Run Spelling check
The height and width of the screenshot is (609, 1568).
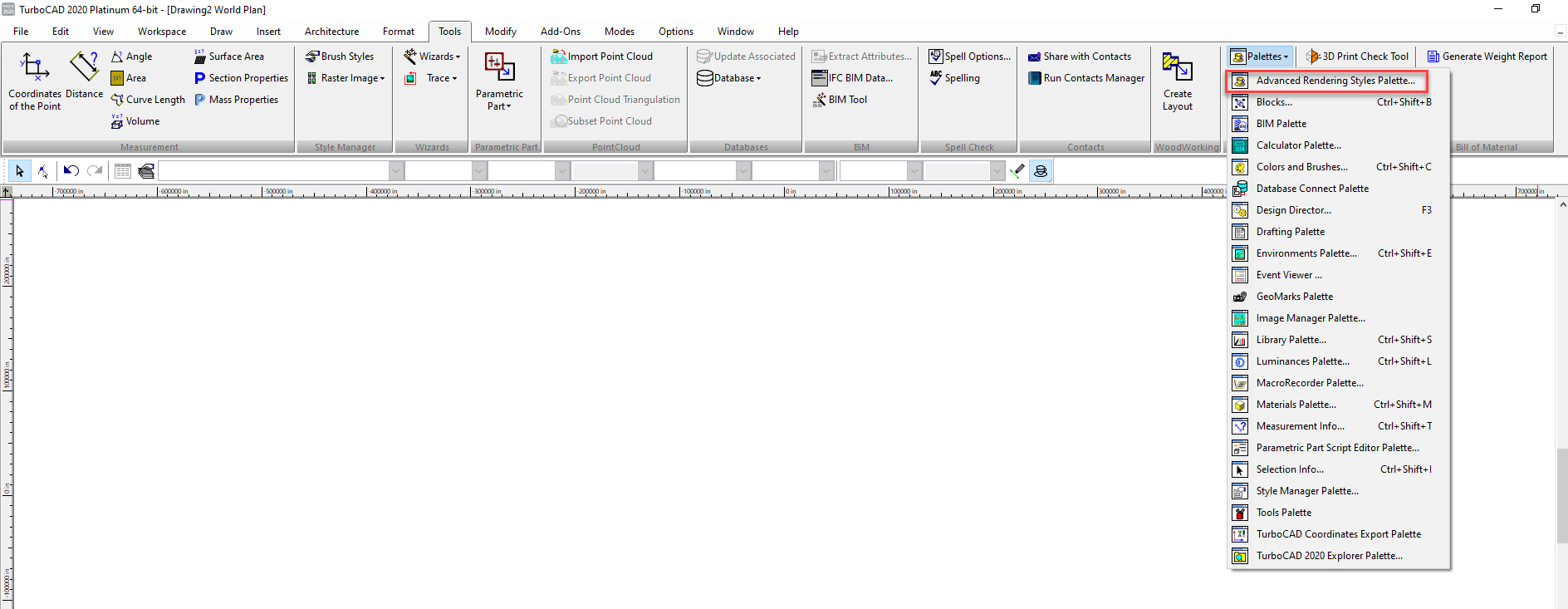click(x=954, y=78)
